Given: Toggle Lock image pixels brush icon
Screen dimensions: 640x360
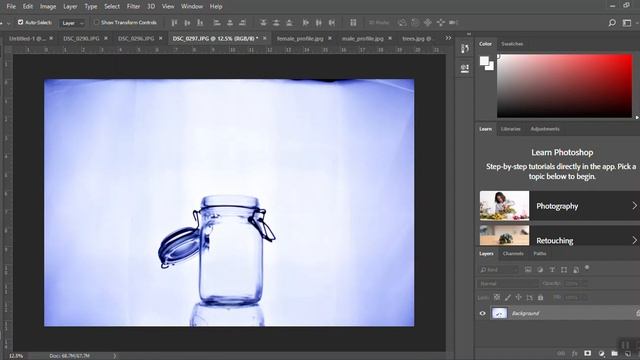Looking at the screenshot, I should [x=507, y=298].
